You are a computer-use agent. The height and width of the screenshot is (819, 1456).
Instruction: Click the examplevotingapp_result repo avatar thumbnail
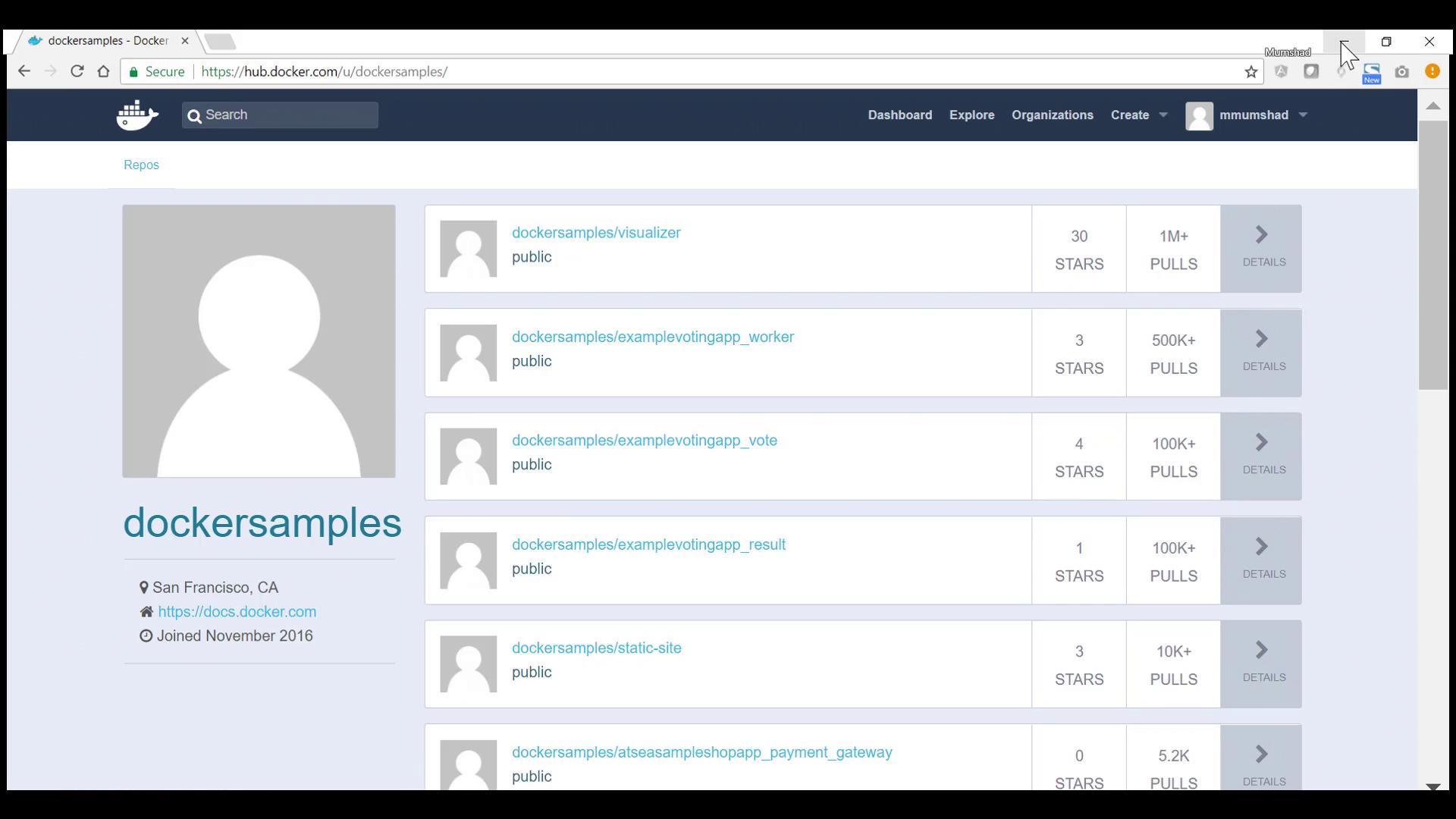(x=468, y=560)
